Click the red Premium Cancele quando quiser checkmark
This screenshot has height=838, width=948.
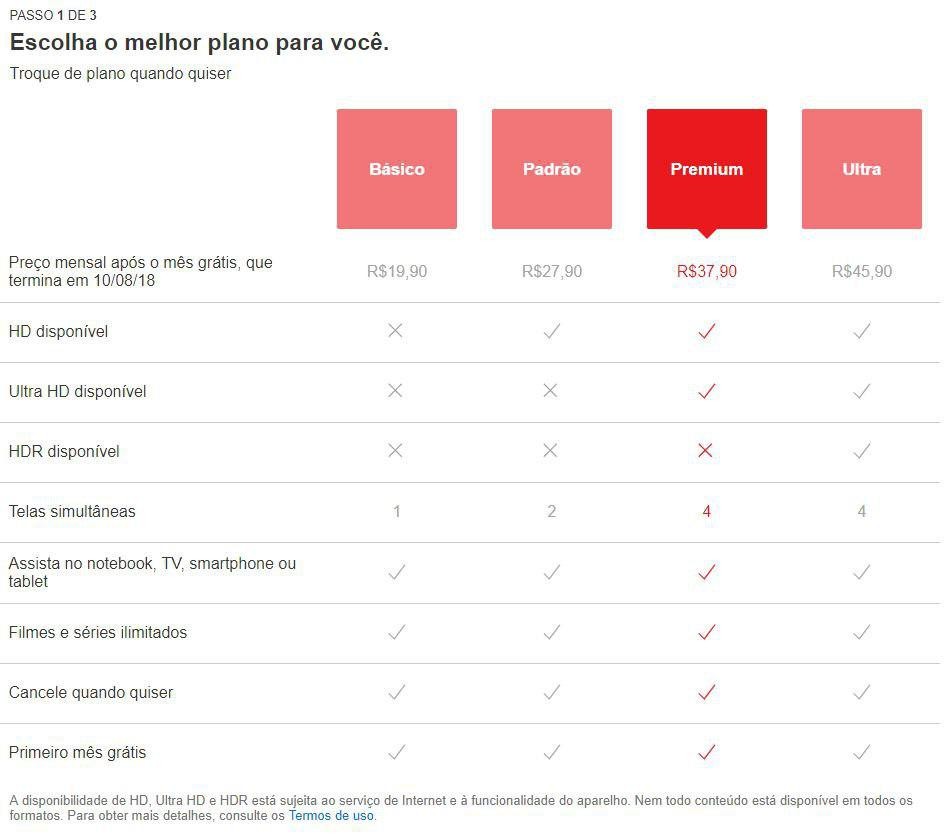(707, 692)
